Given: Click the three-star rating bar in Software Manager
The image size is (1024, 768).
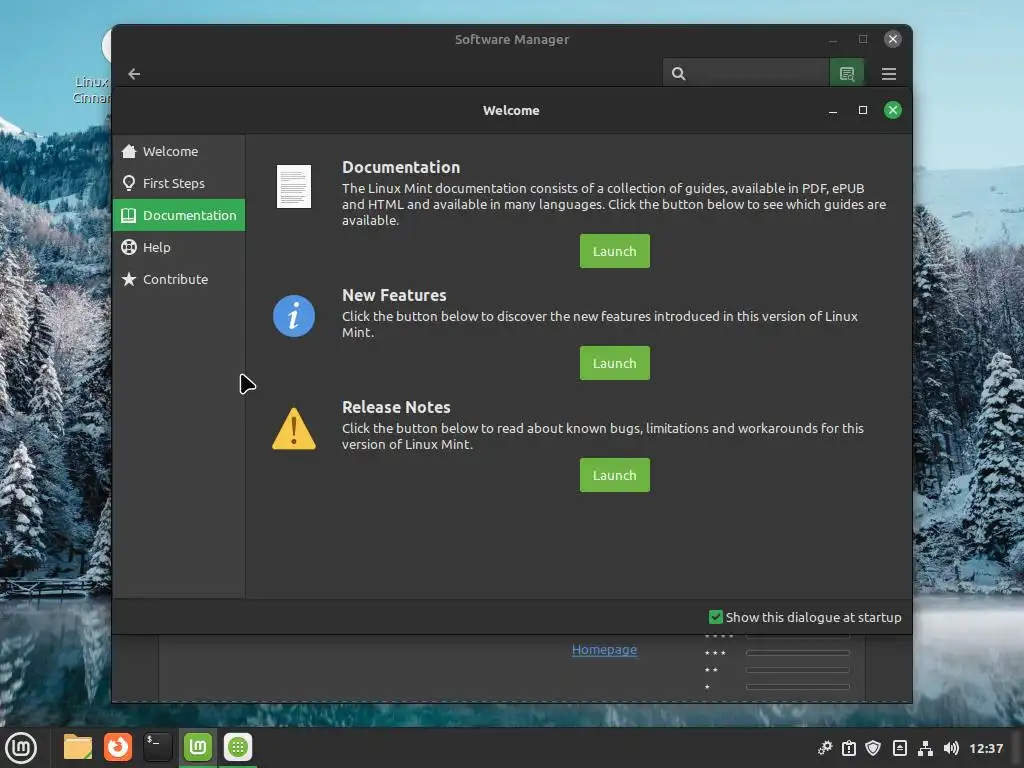Looking at the screenshot, I should tap(798, 652).
